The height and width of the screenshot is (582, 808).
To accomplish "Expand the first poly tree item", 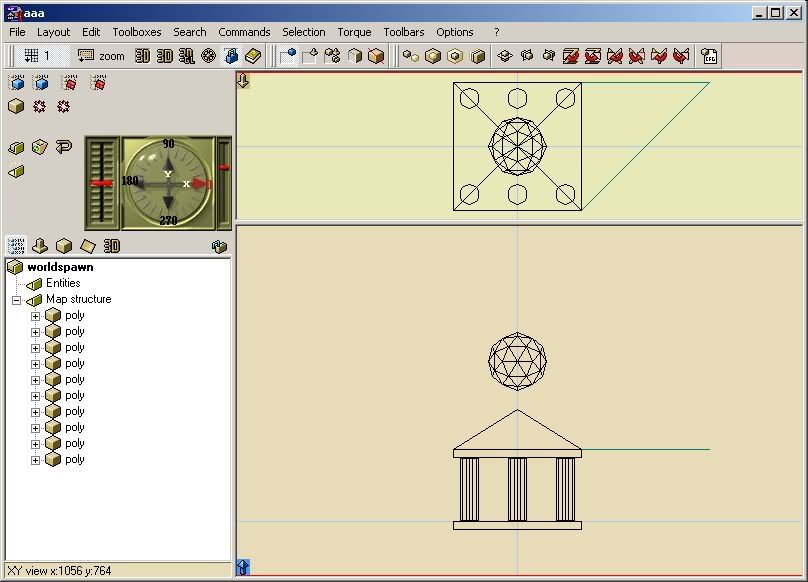I will coord(35,316).
